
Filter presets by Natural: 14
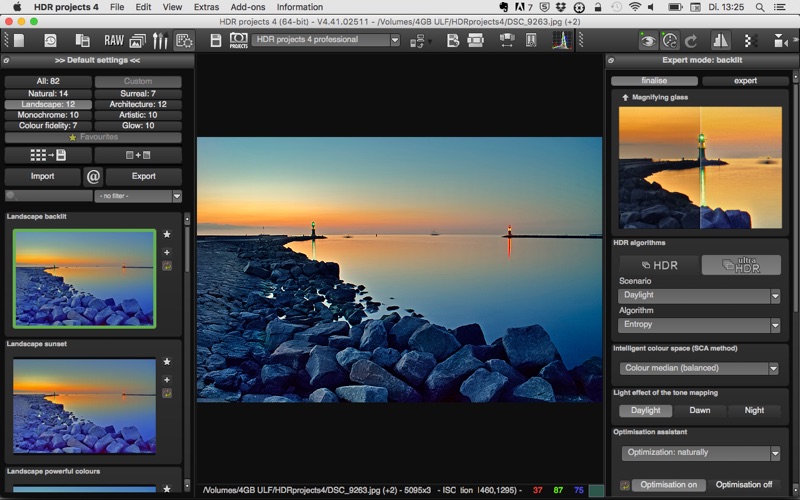click(x=48, y=93)
